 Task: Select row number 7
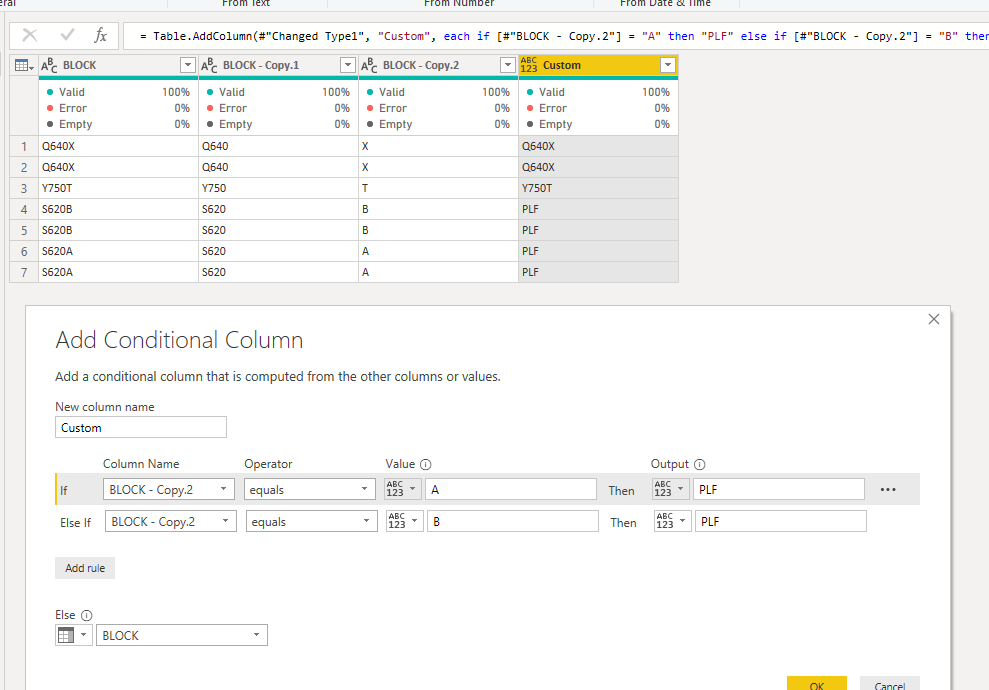click(x=24, y=272)
